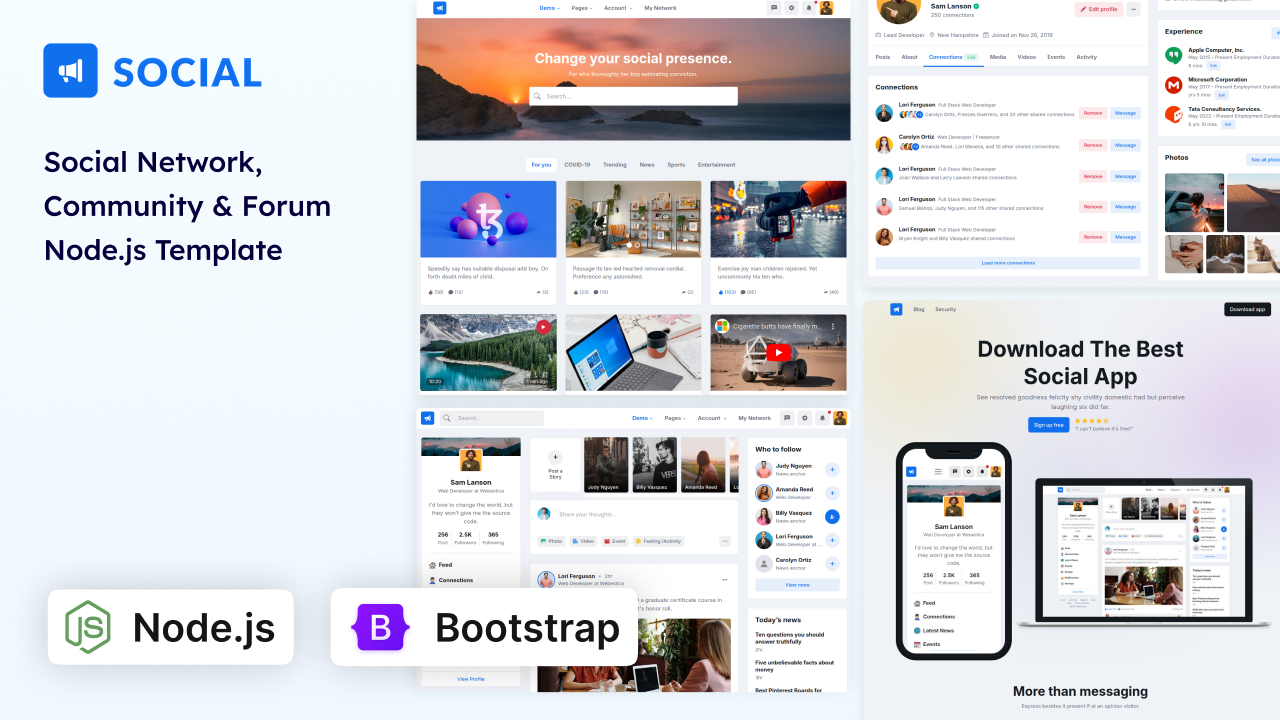Viewport: 1280px width, 720px height.
Task: Open the three-dot menu on Lori Ferguson's post
Action: tap(725, 580)
